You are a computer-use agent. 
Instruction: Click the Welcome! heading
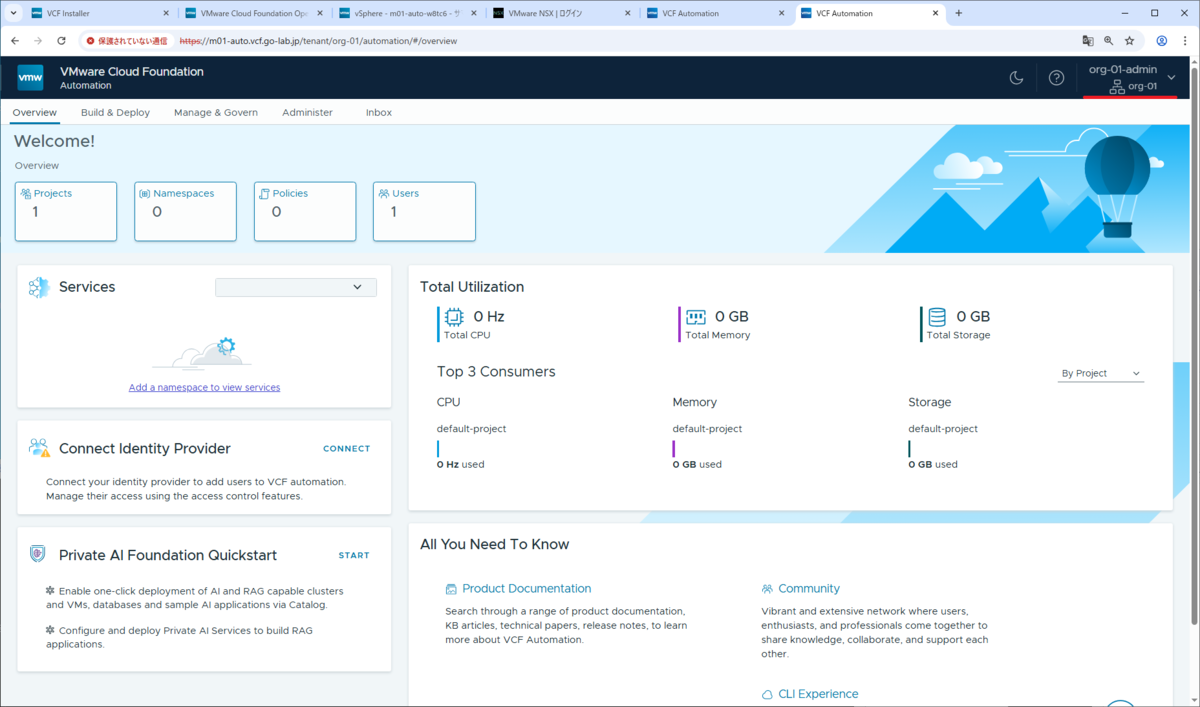point(54,142)
